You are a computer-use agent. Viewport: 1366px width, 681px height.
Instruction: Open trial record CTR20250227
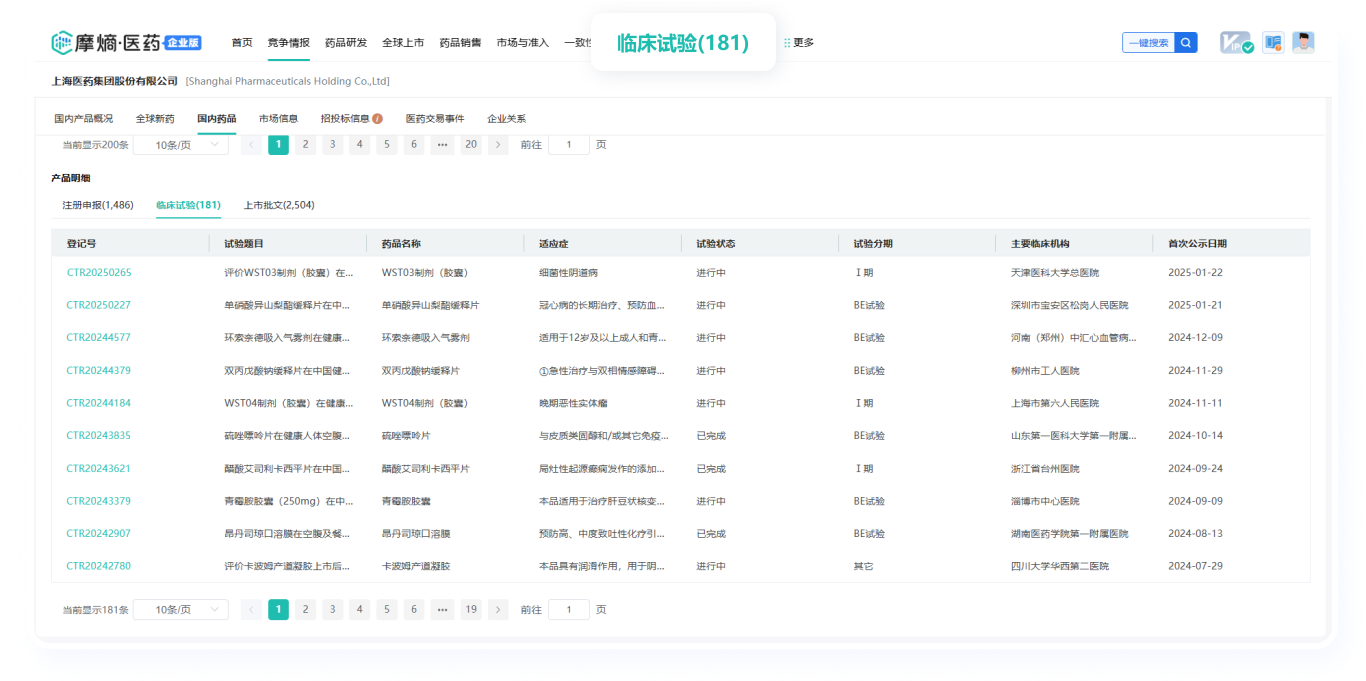tap(99, 305)
